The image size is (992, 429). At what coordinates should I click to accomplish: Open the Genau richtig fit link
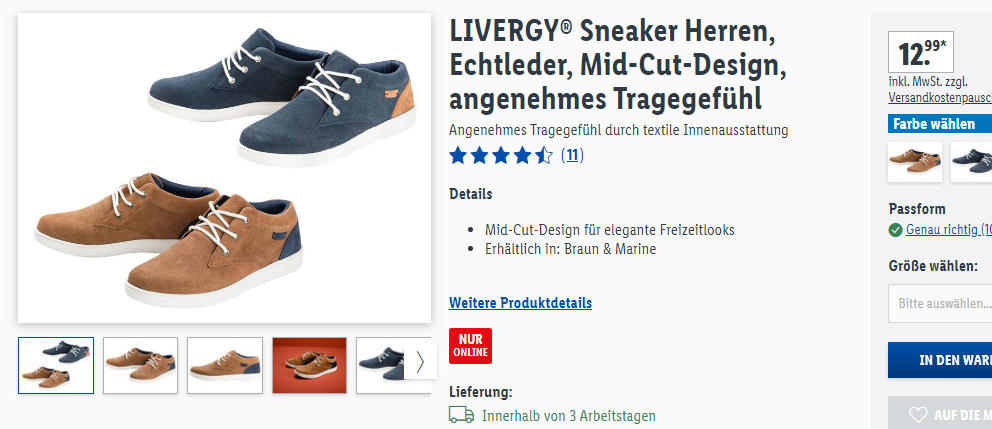click(949, 230)
